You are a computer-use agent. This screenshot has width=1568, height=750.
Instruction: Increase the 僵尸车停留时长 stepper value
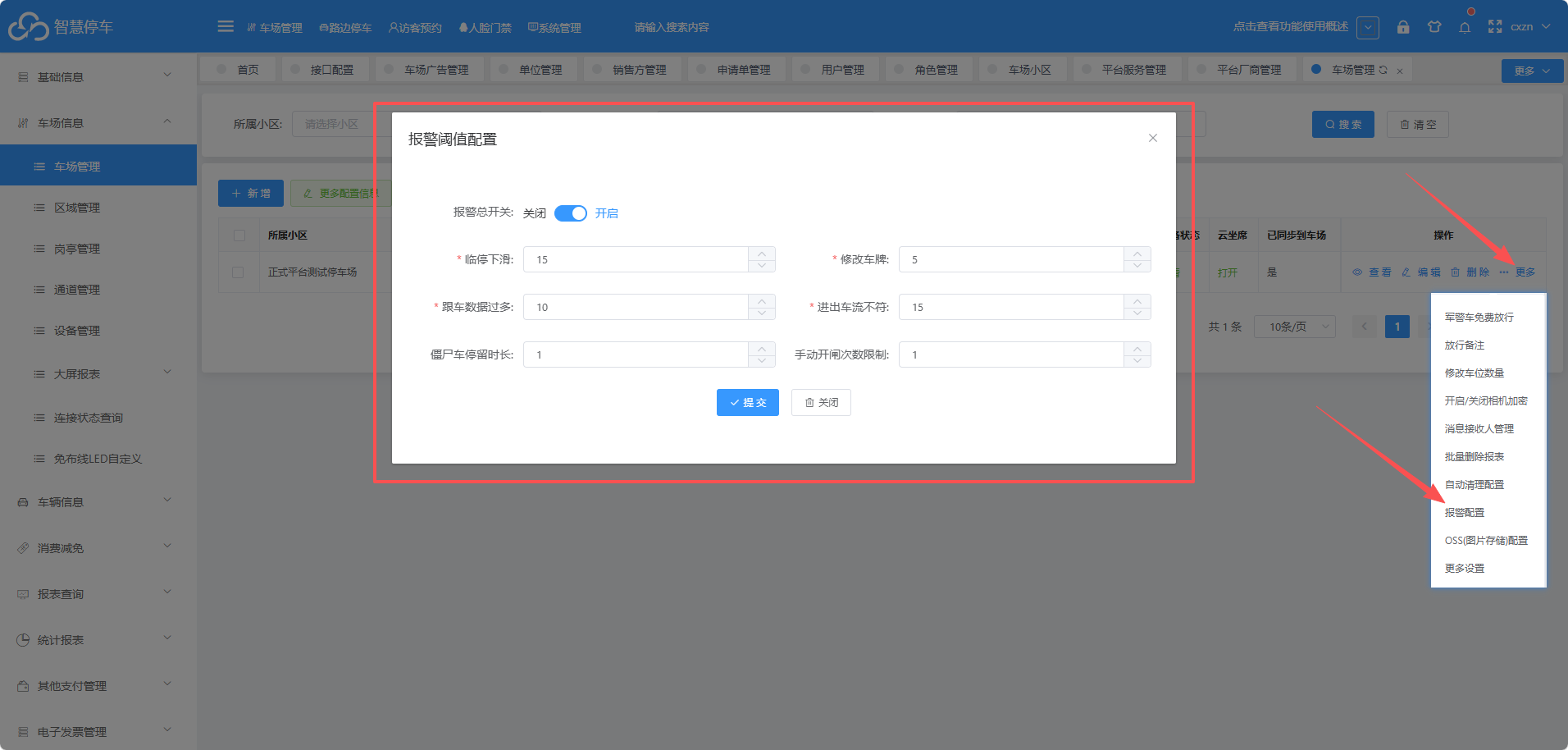click(x=762, y=349)
